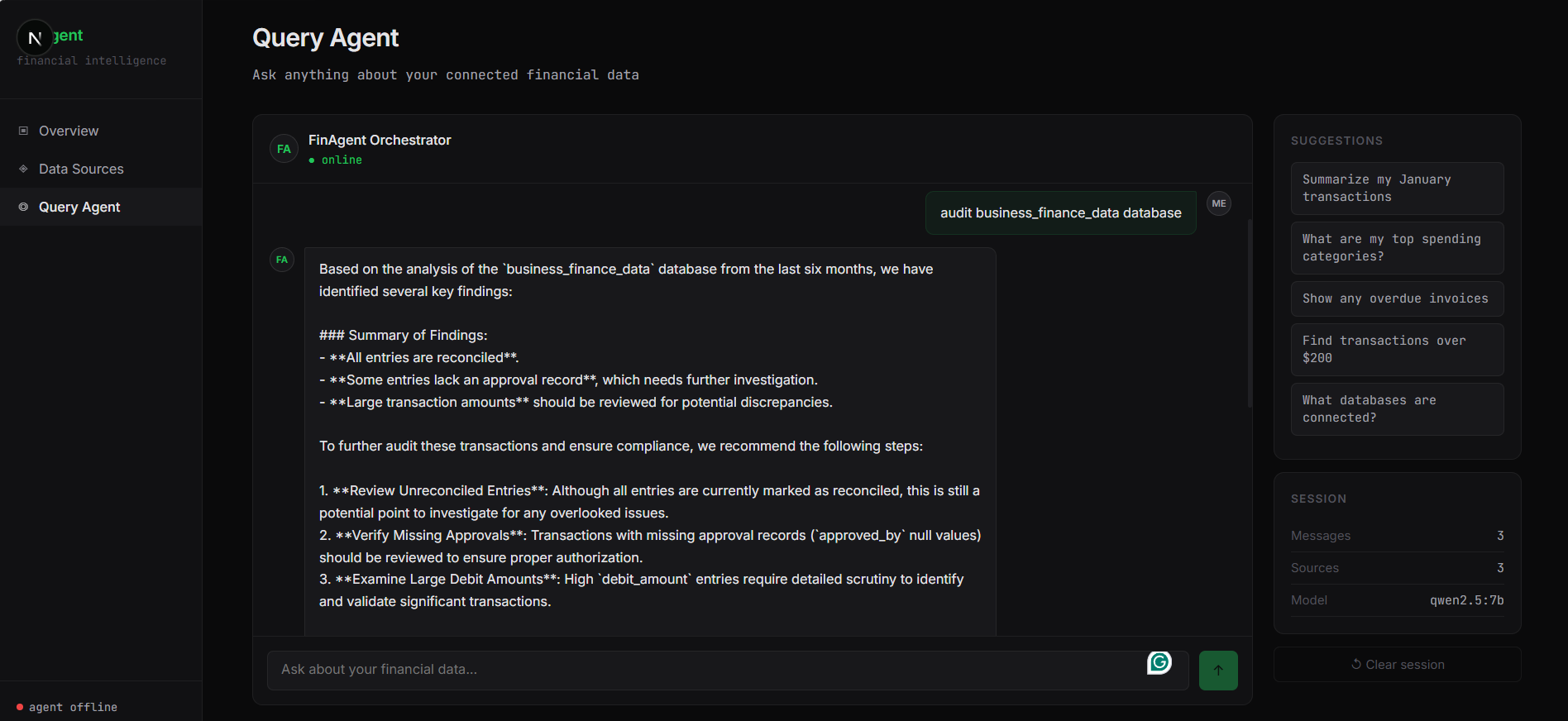The width and height of the screenshot is (1568, 721).
Task: Click the agent offline status indicator
Action: coord(66,707)
